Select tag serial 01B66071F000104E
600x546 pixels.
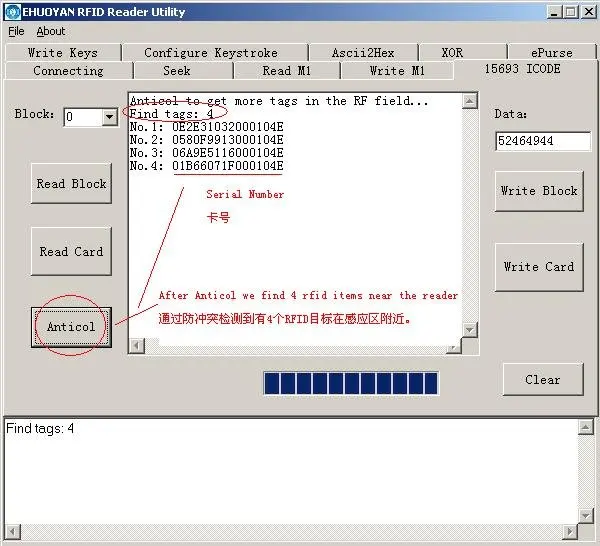point(228,166)
